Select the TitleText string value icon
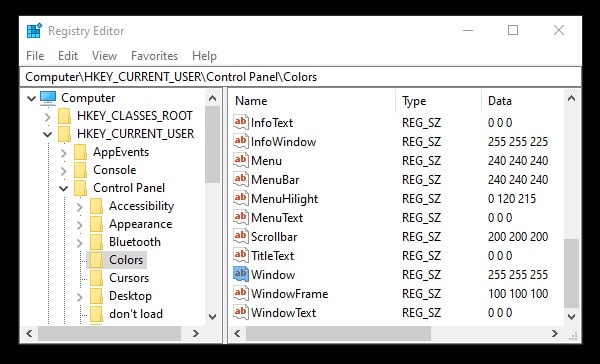This screenshot has height=364, width=600. tap(241, 256)
